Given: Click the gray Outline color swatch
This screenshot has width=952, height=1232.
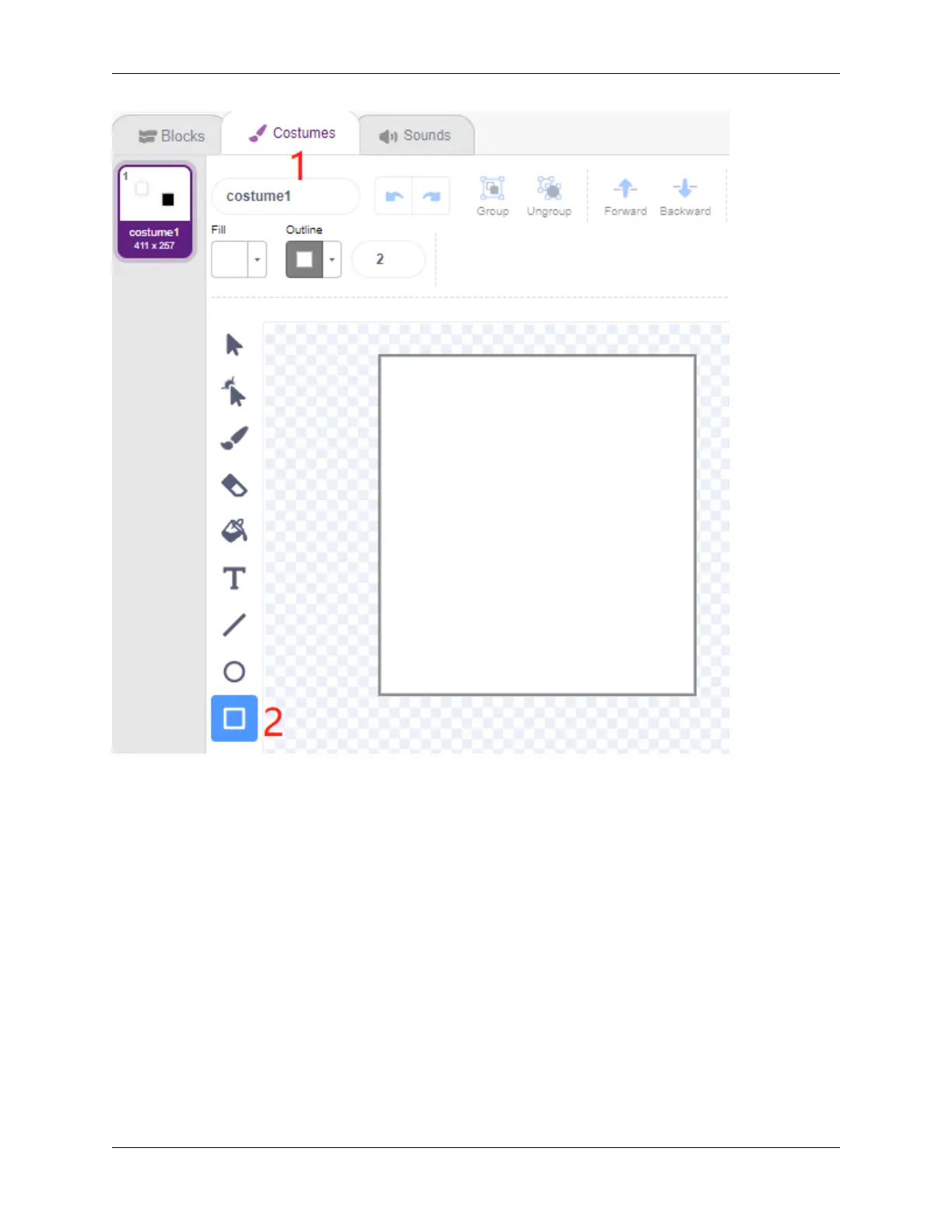Looking at the screenshot, I should 305,260.
